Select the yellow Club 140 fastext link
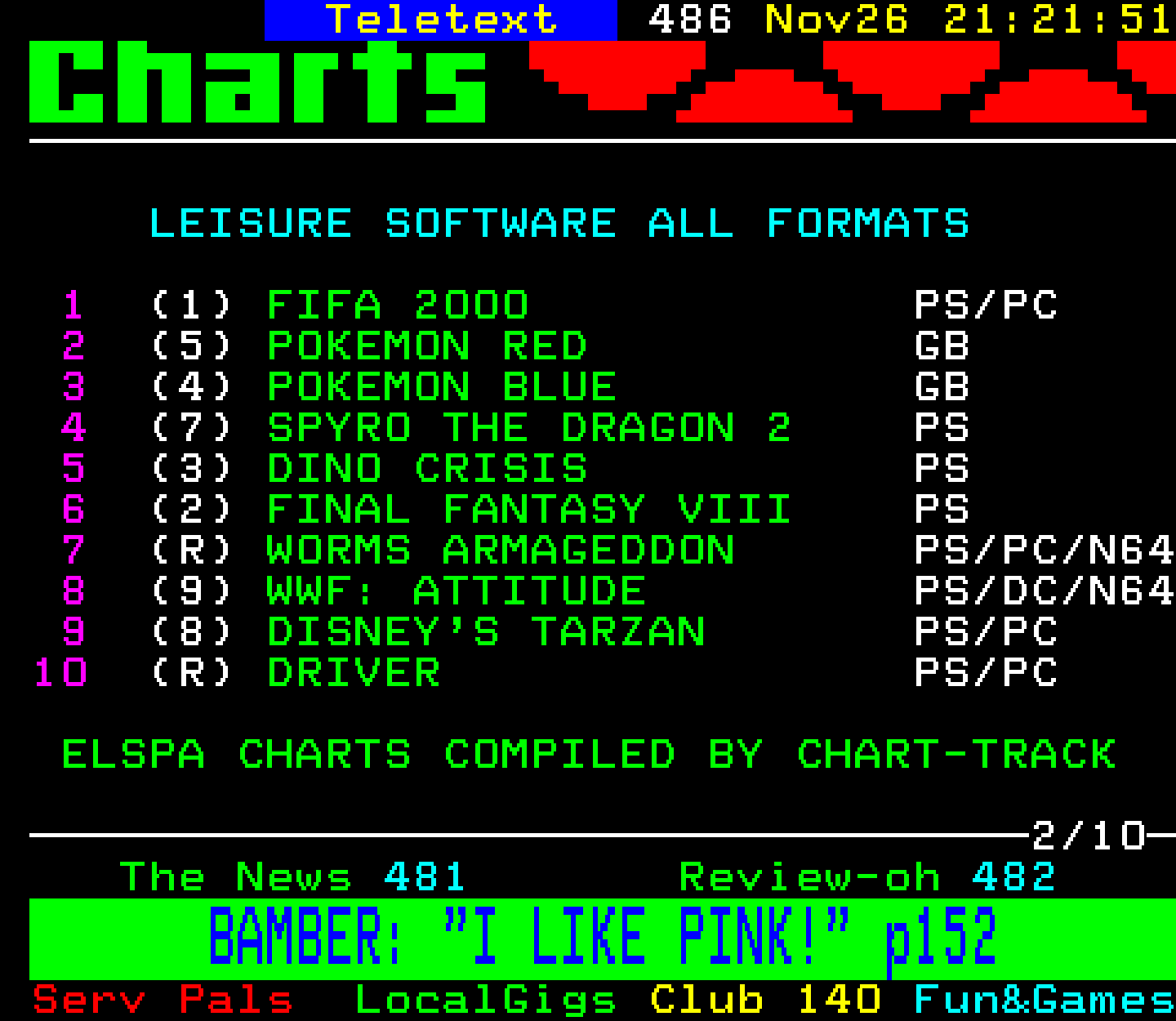 pyautogui.click(x=766, y=1000)
